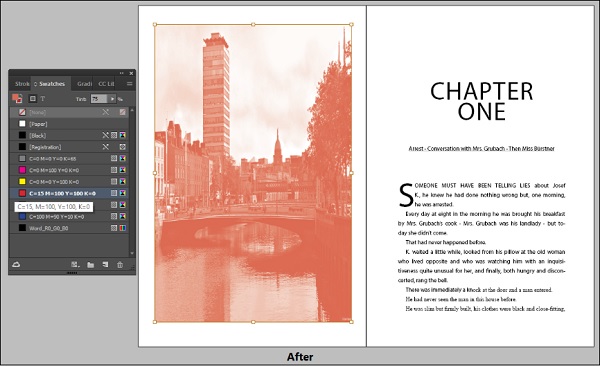Select Formatting Affects Container button
Viewport: 600px width, 366px height.
tap(33, 99)
